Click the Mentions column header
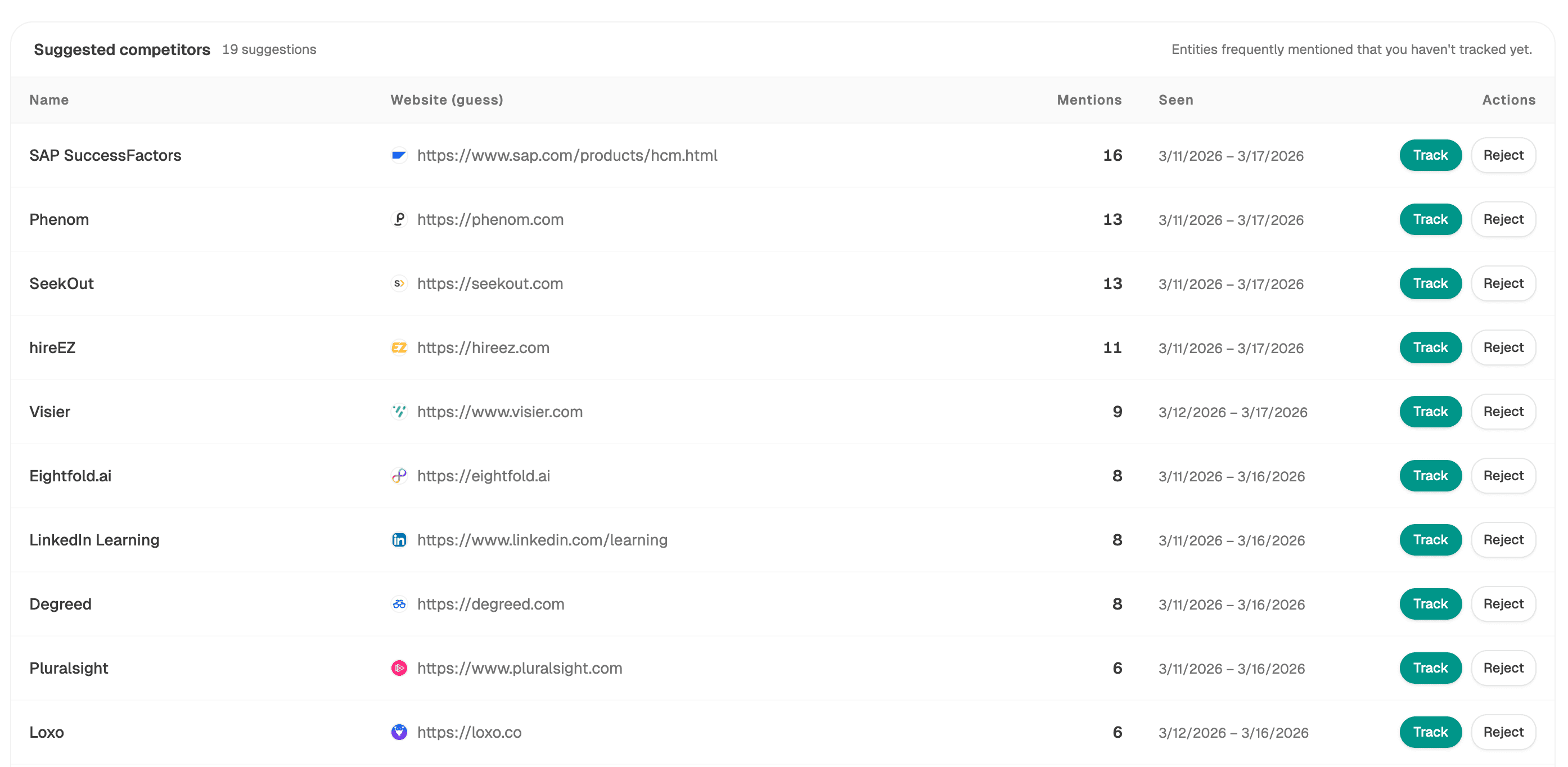The height and width of the screenshot is (767, 1568). [x=1089, y=100]
